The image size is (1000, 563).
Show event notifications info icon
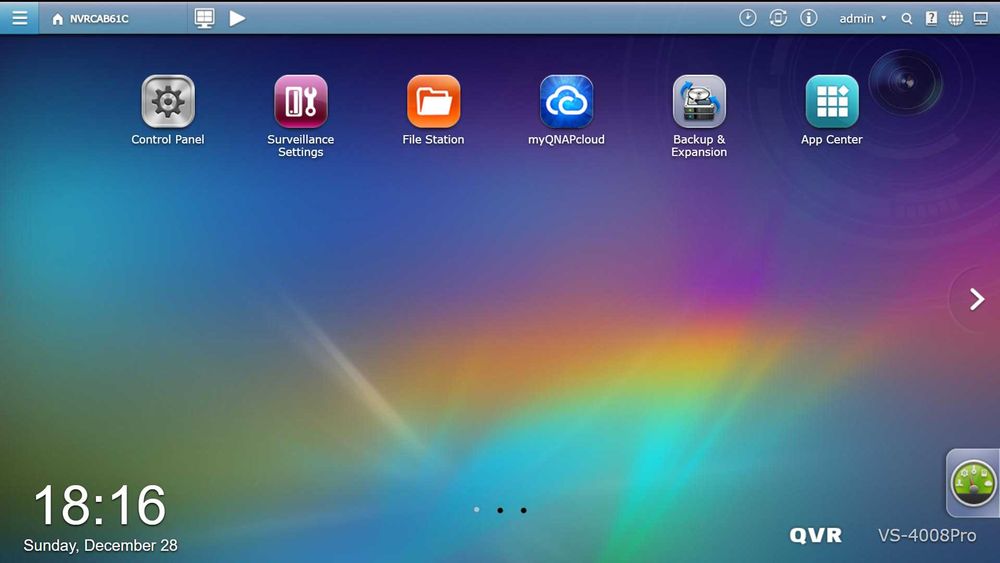pos(809,18)
